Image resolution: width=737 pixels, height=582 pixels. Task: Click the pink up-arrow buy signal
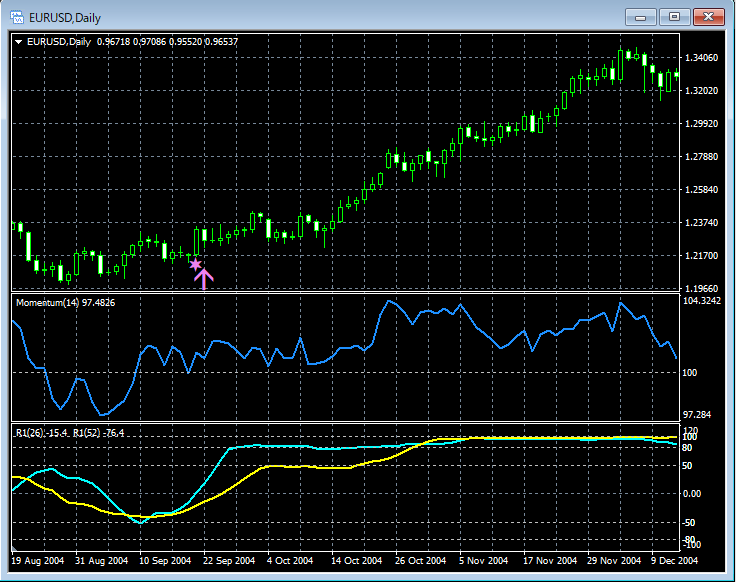(x=204, y=278)
